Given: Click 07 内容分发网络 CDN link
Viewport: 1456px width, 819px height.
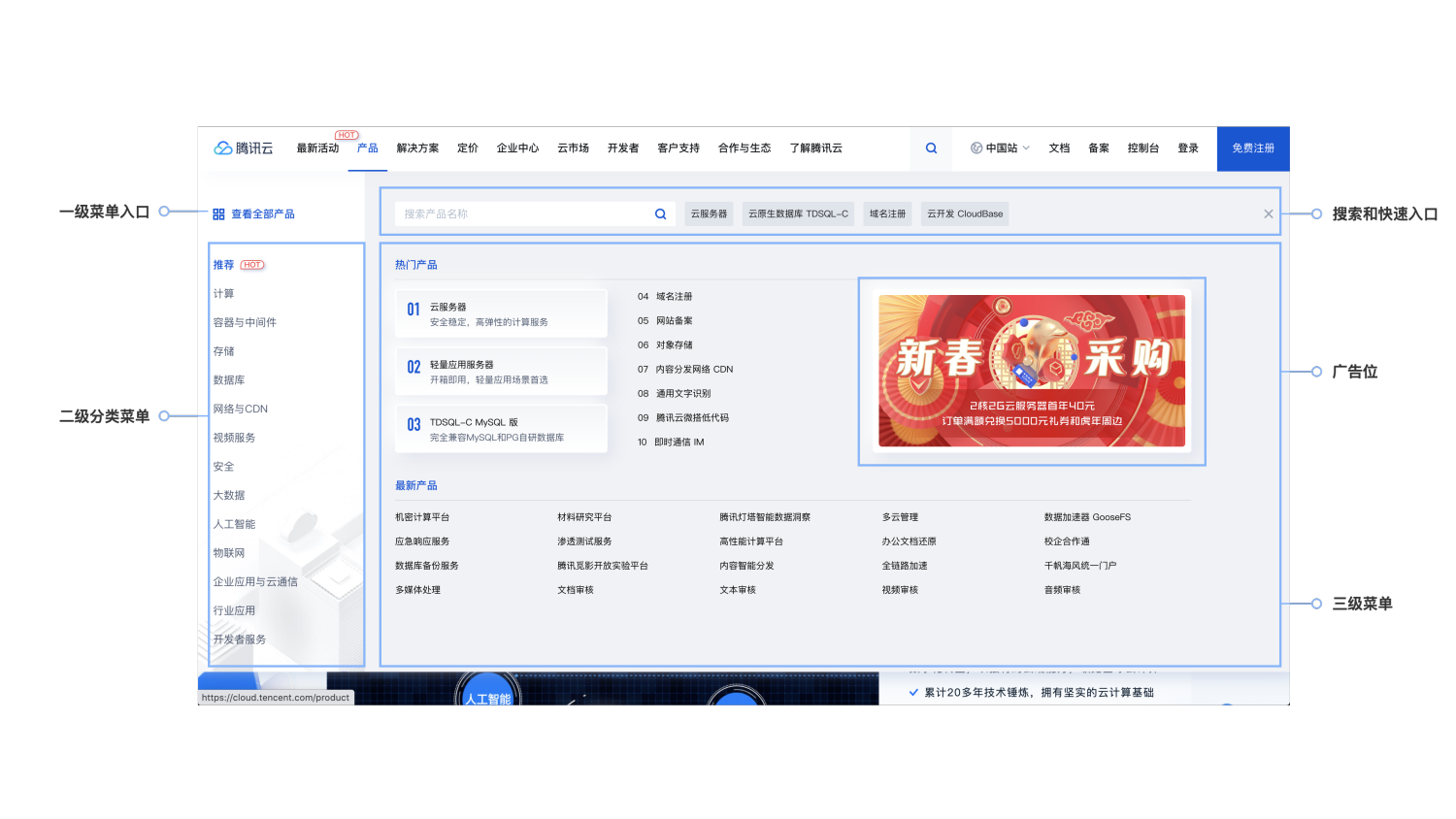Looking at the screenshot, I should [685, 370].
